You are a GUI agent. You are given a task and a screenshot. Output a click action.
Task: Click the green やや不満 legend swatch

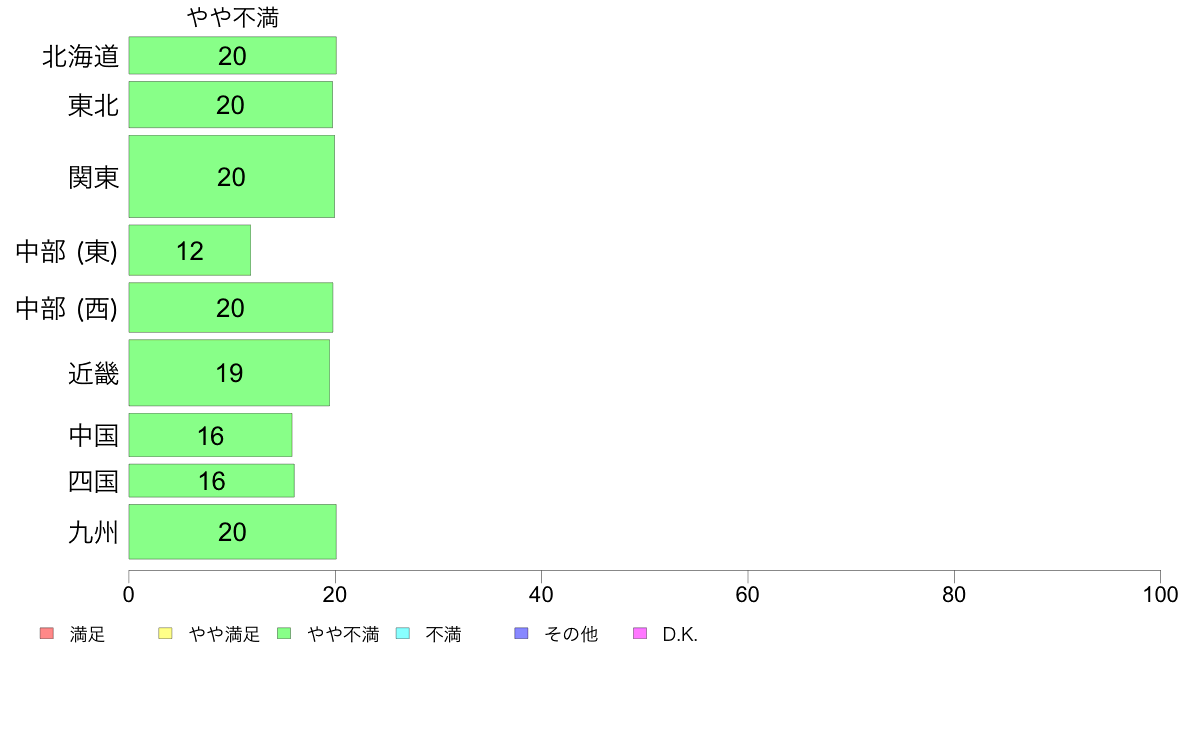point(284,633)
